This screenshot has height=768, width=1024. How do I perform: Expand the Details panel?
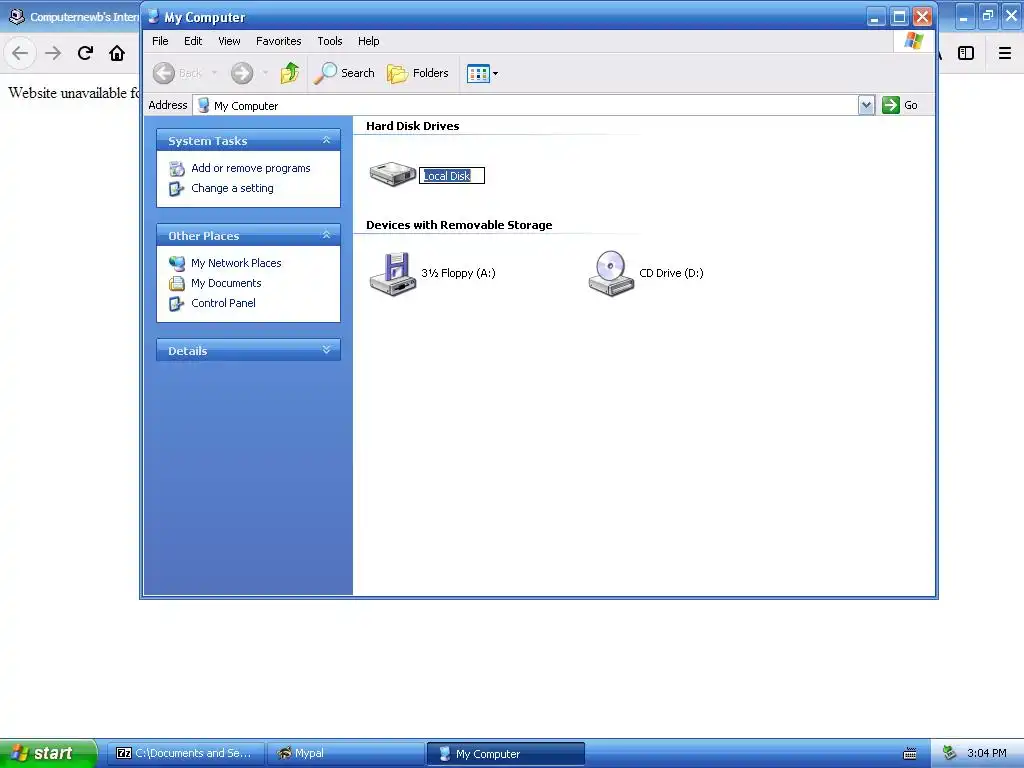pos(327,350)
